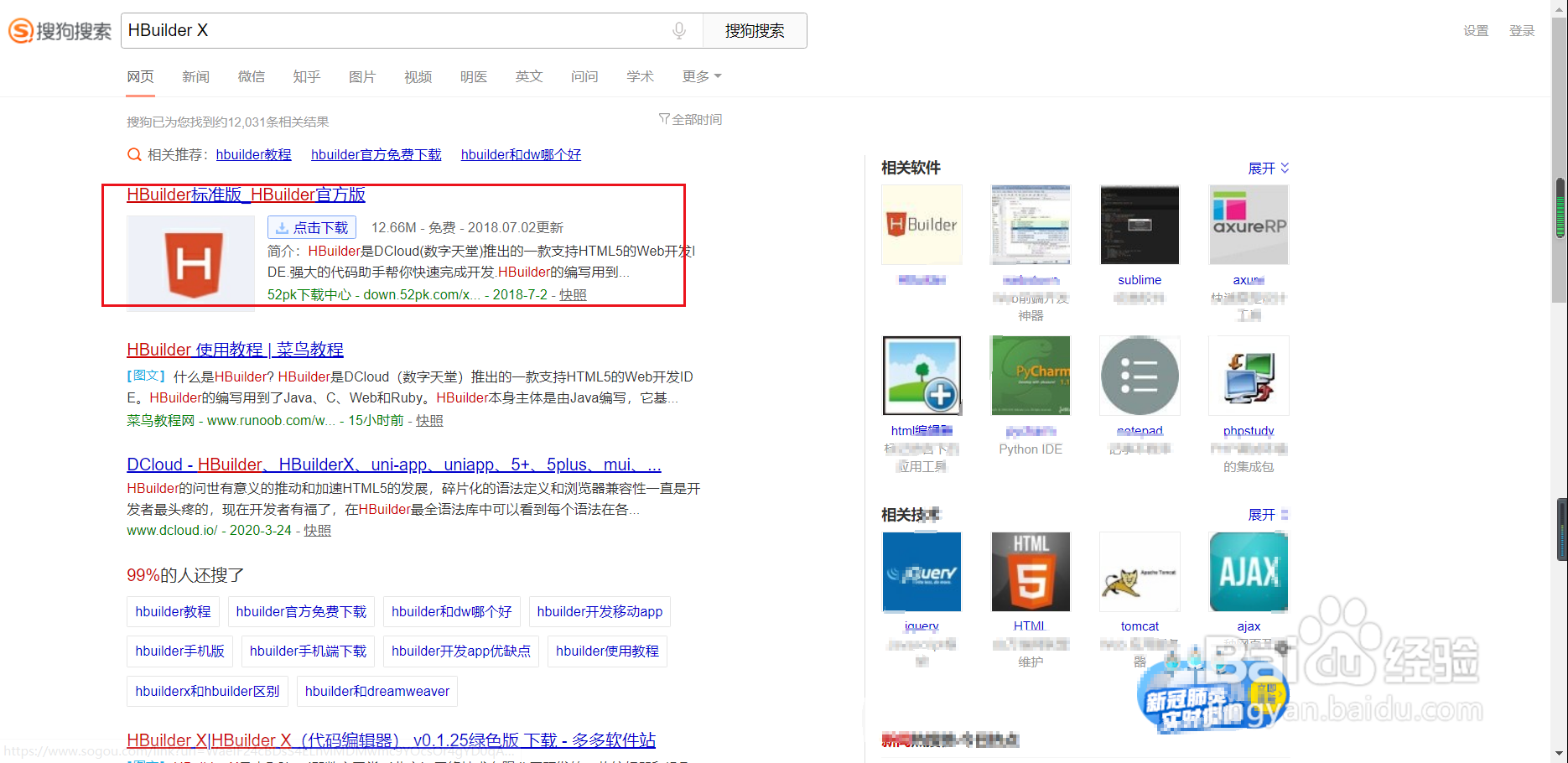Switch to the 学术 tab
Image resolution: width=1568 pixels, height=763 pixels.
(x=640, y=76)
